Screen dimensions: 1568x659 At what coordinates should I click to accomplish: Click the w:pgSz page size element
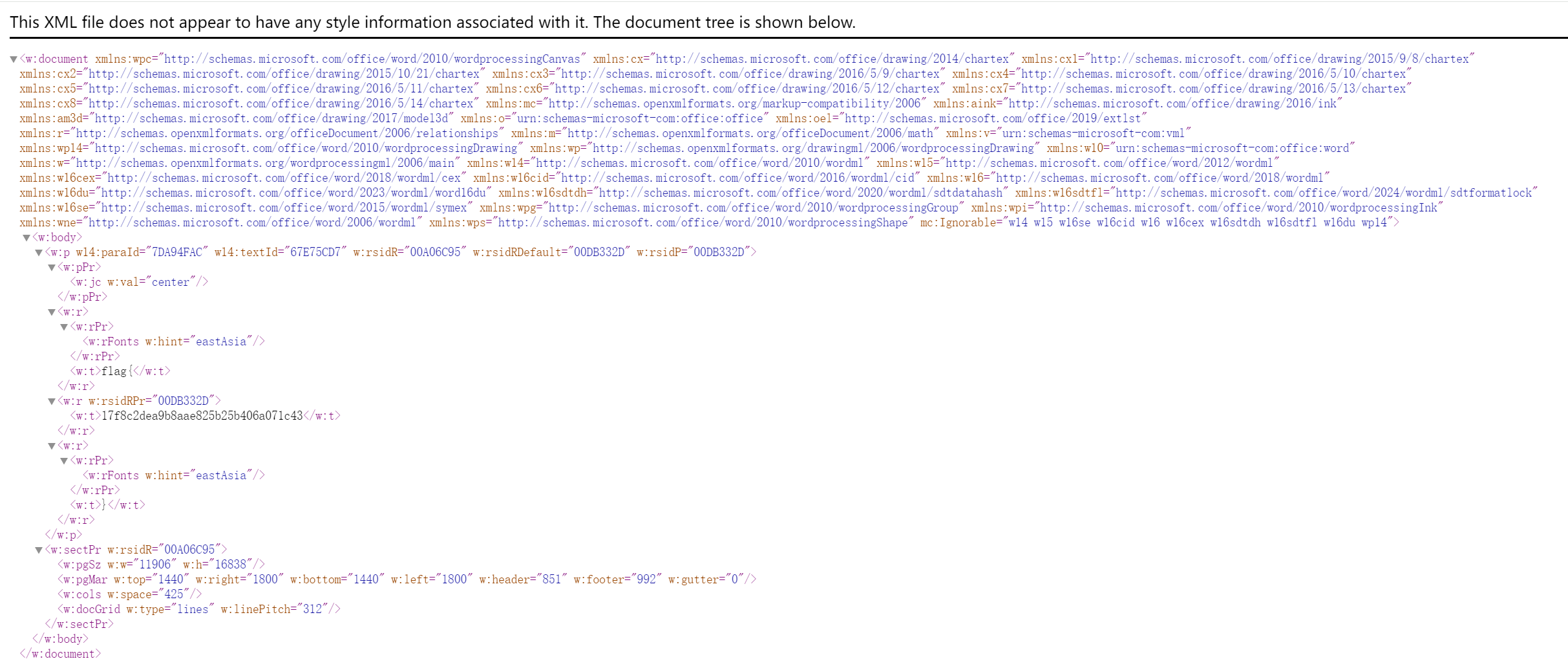(x=161, y=565)
